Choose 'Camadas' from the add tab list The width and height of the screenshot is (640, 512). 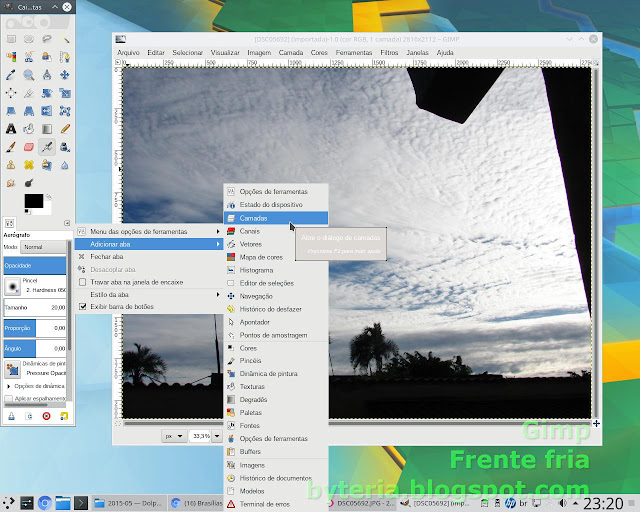276,218
